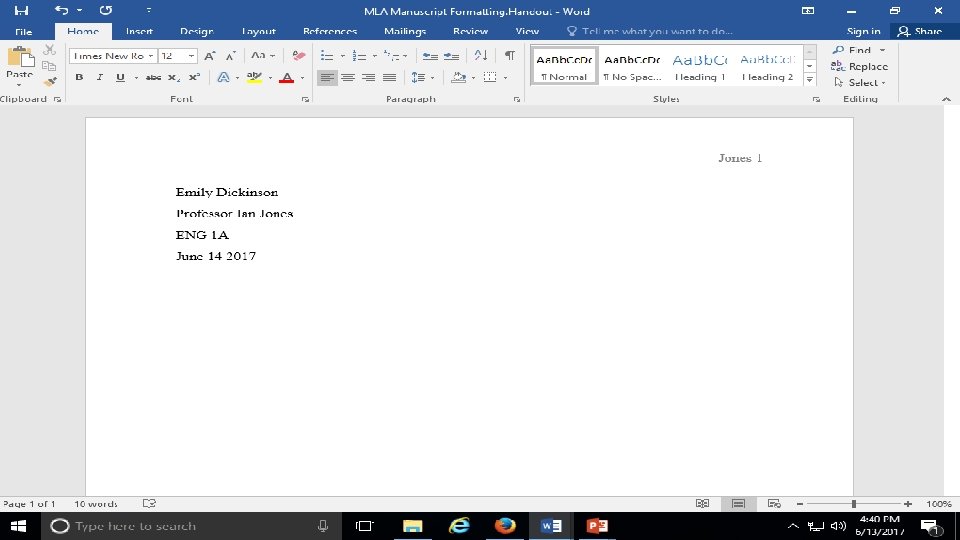
Task: Toggle Strikethrough formatting
Action: point(153,78)
